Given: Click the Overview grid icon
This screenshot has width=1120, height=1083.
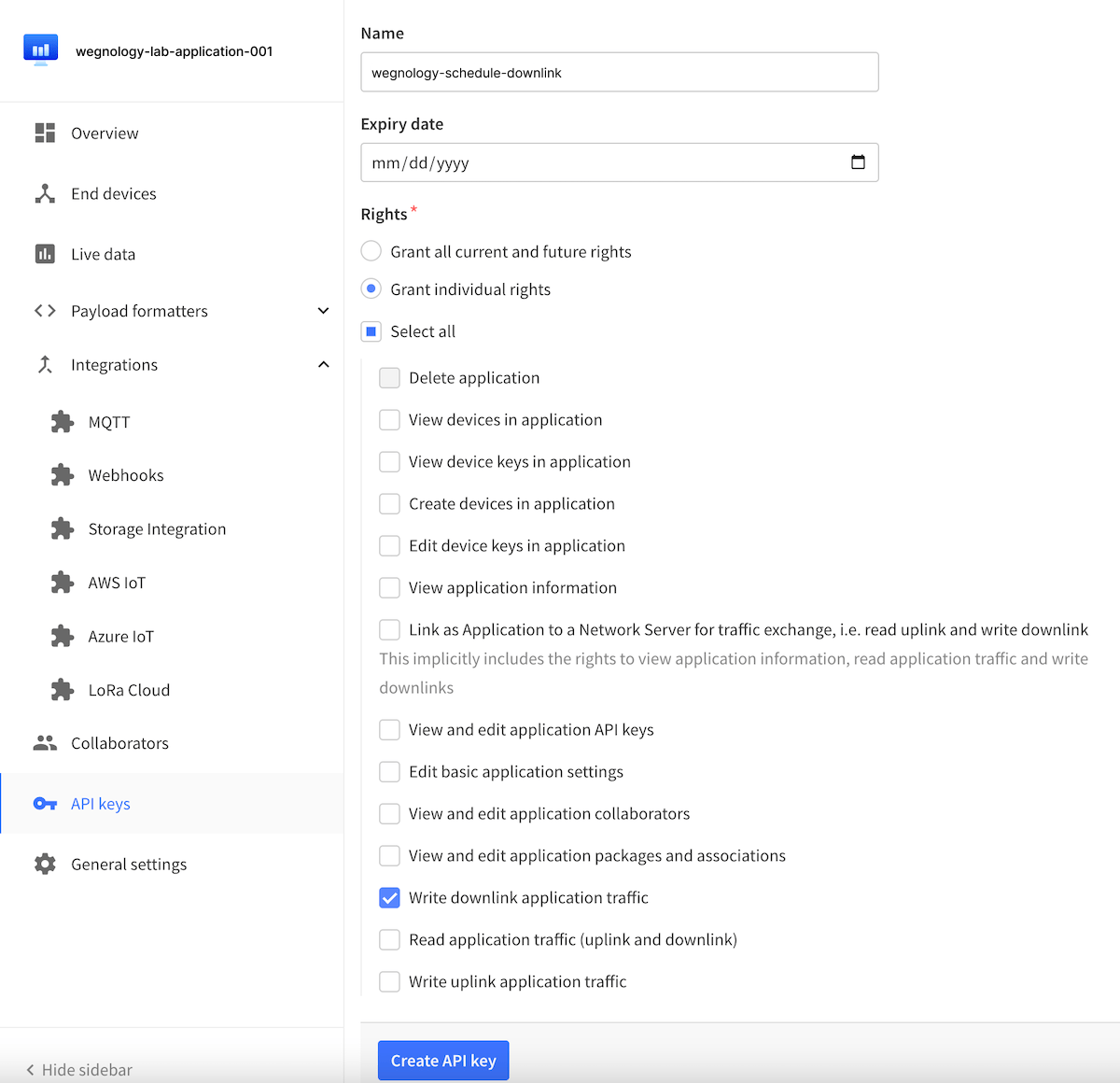Looking at the screenshot, I should [x=45, y=133].
